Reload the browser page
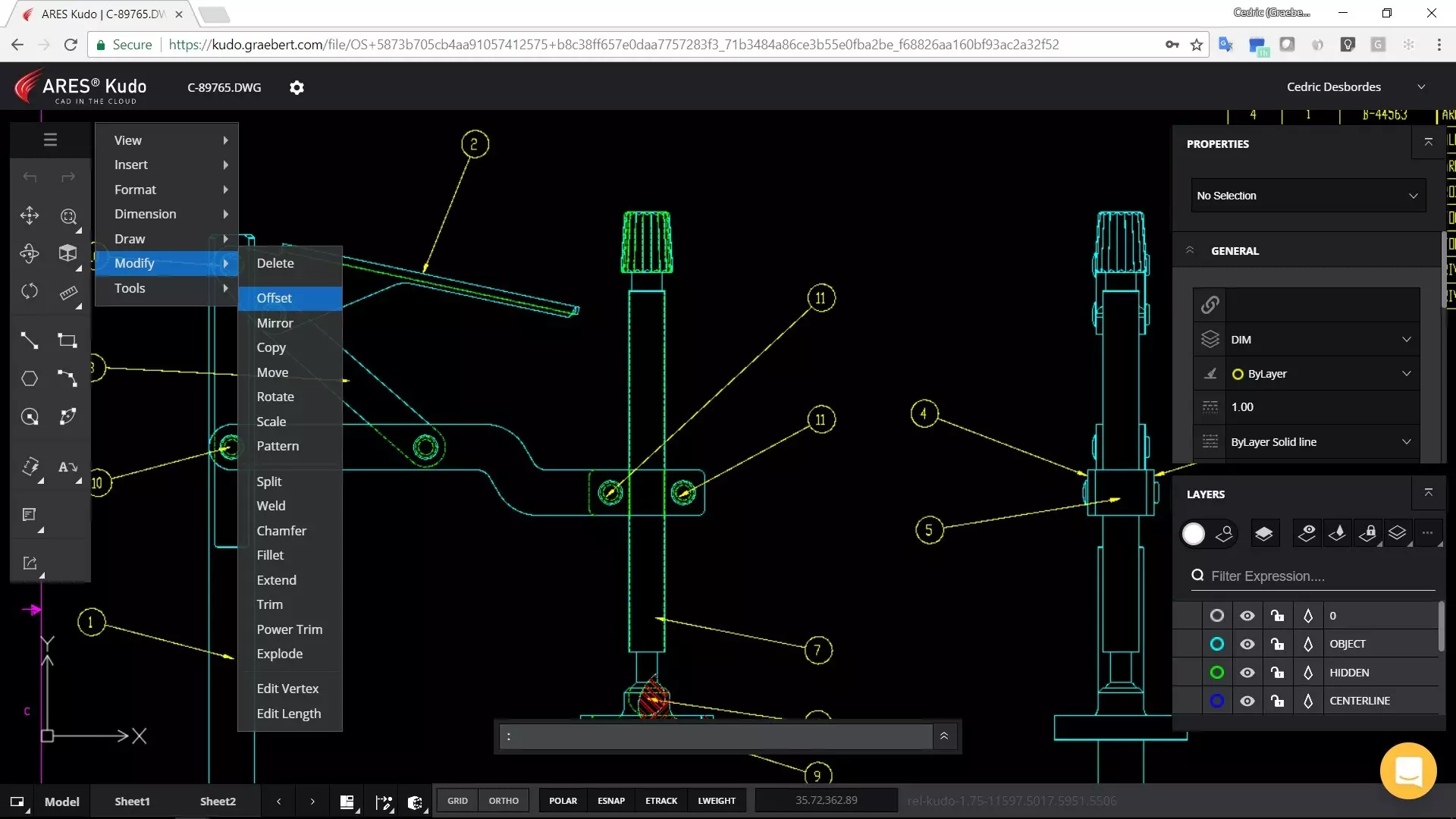This screenshot has height=819, width=1456. point(71,45)
